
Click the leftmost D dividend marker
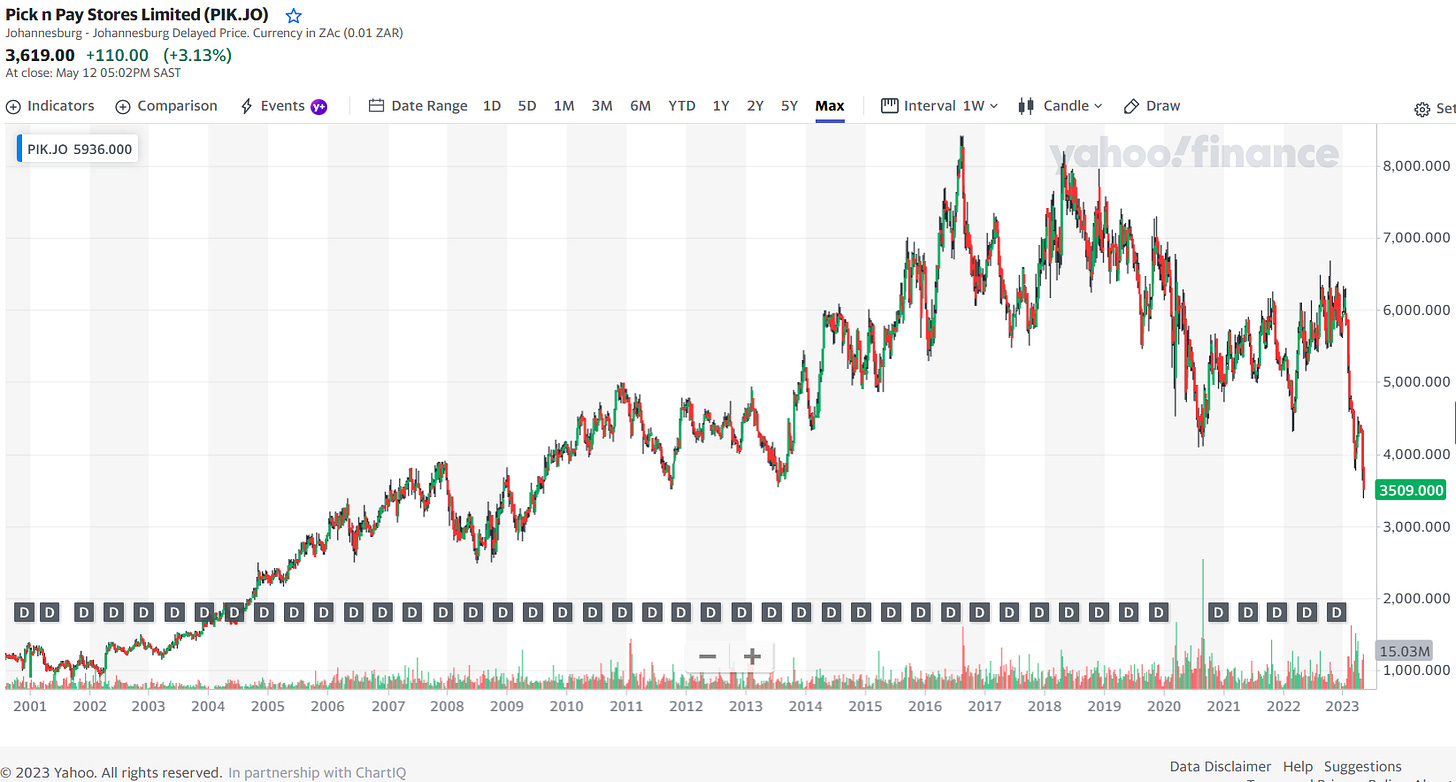(x=25, y=611)
